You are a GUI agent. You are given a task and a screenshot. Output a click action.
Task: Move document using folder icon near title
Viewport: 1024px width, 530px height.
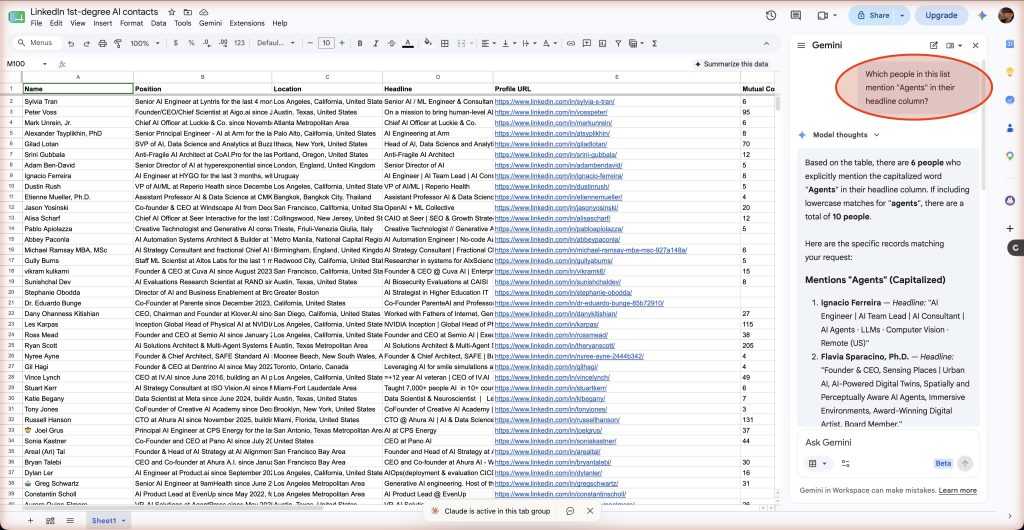[188, 12]
